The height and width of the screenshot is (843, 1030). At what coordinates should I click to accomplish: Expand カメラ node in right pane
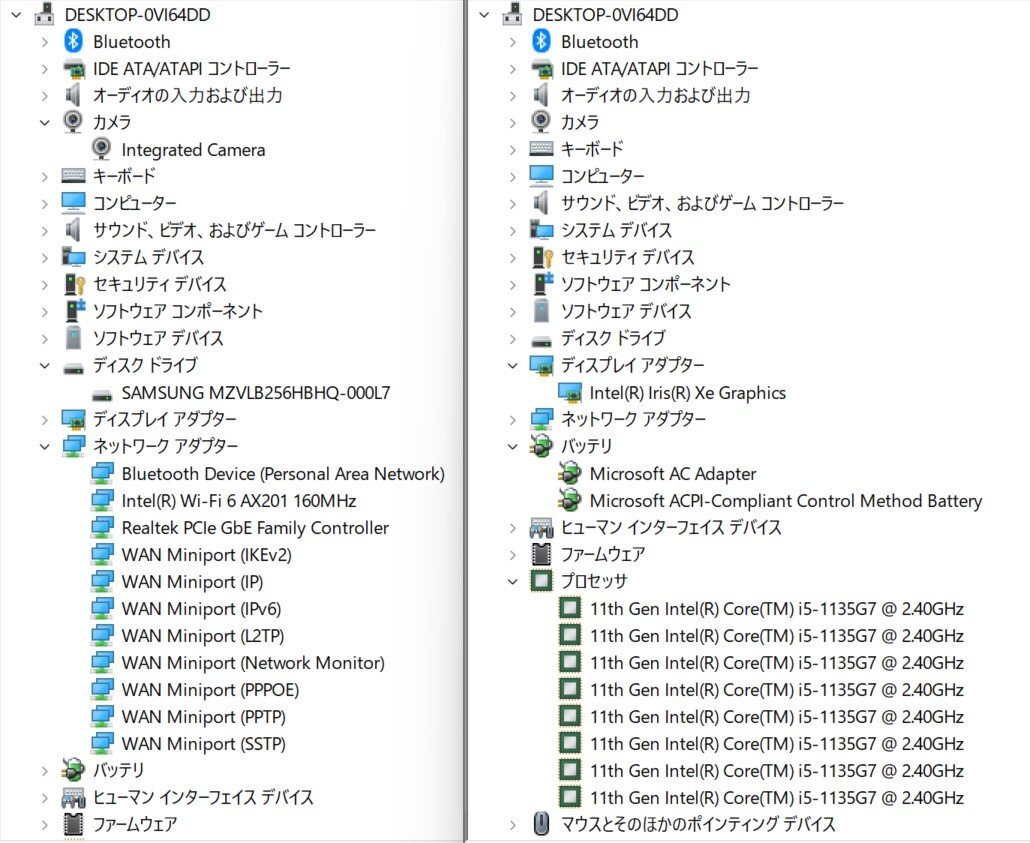[513, 122]
